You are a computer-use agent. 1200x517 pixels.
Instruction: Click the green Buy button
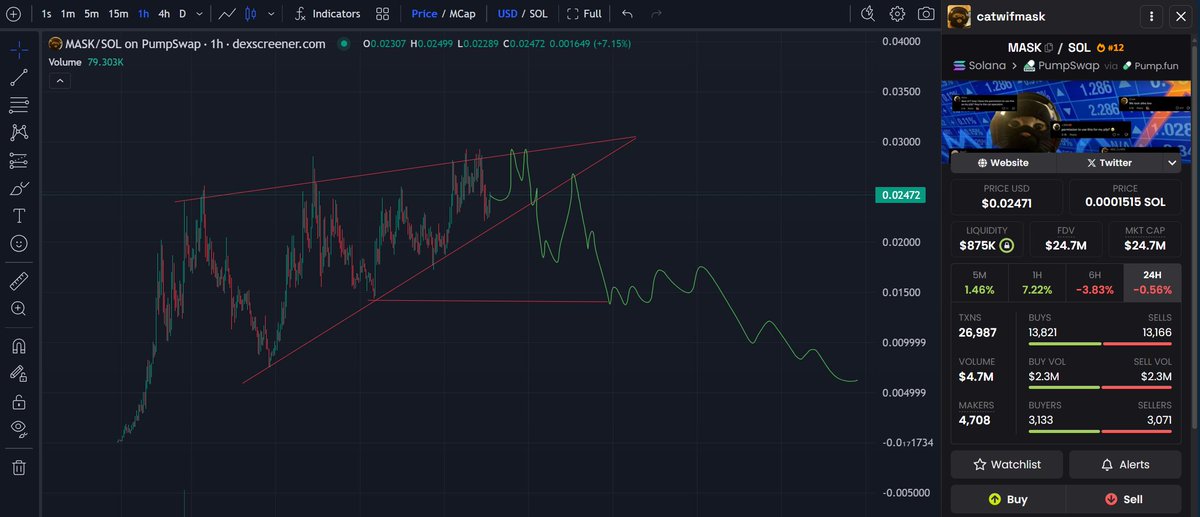point(1008,499)
